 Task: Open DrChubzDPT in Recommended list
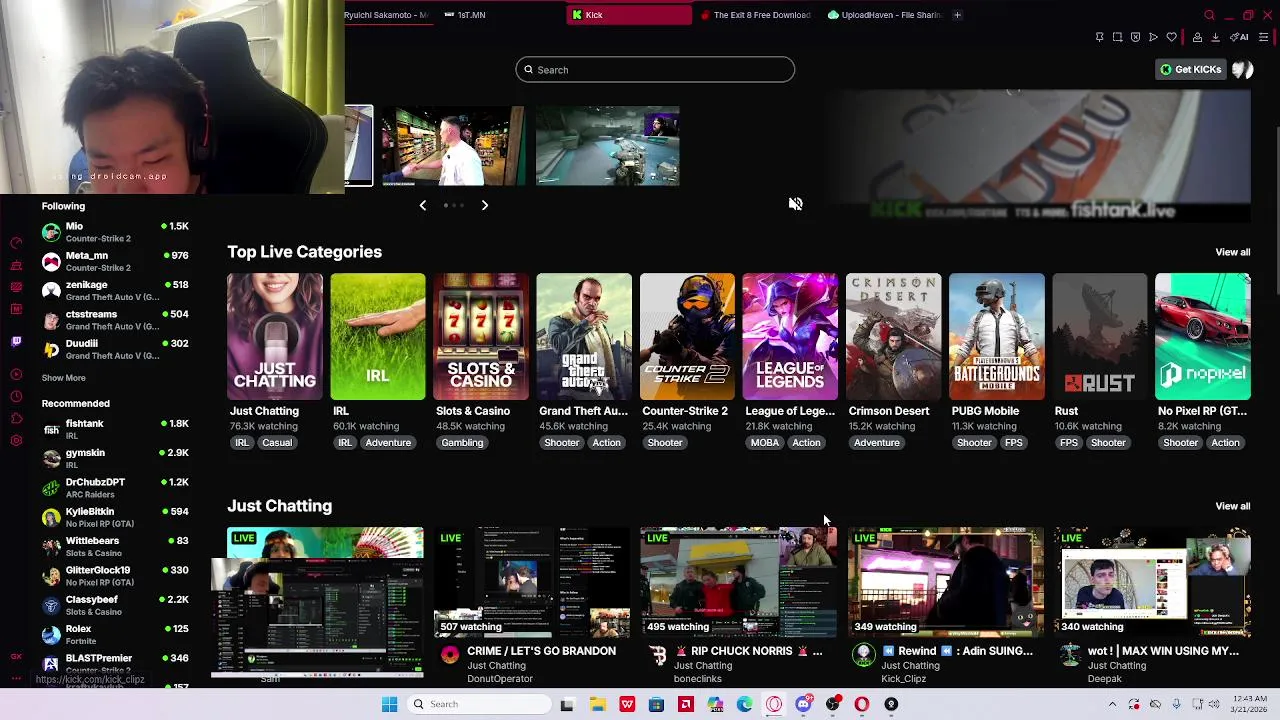pyautogui.click(x=115, y=488)
